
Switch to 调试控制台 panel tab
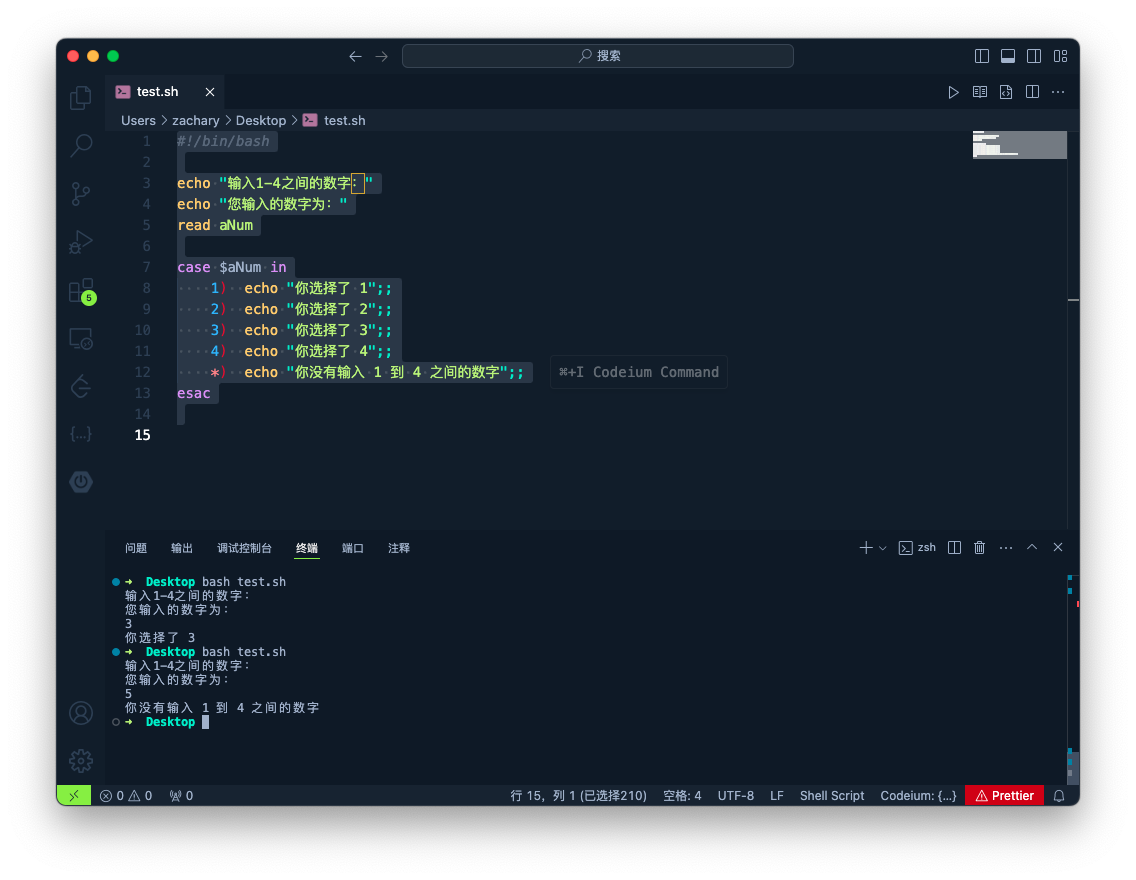(244, 548)
